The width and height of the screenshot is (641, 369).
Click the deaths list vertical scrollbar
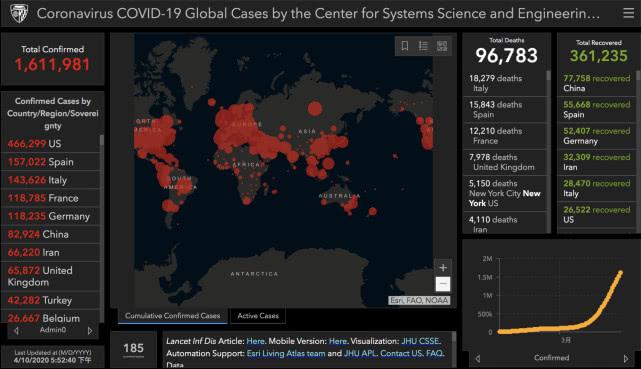coord(549,151)
